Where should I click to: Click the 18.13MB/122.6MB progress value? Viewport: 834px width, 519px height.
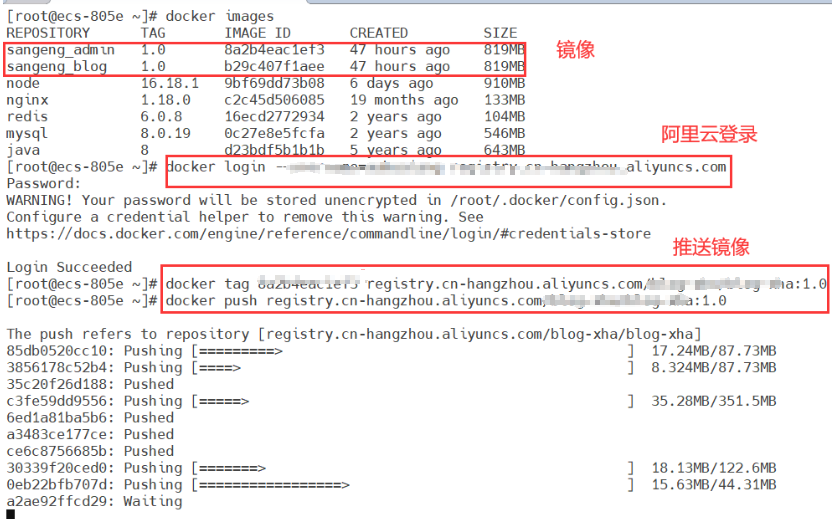(714, 468)
